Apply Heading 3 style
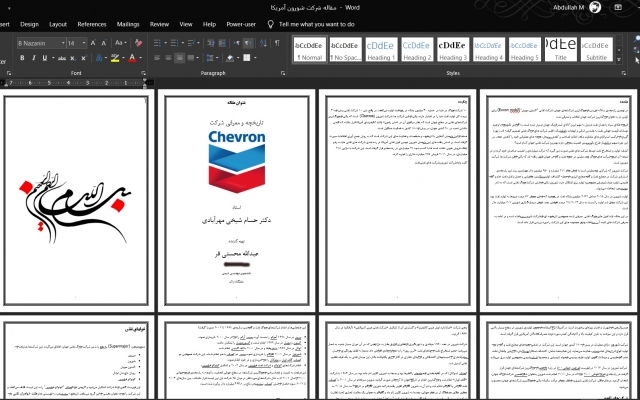The image size is (640, 400). click(x=453, y=50)
